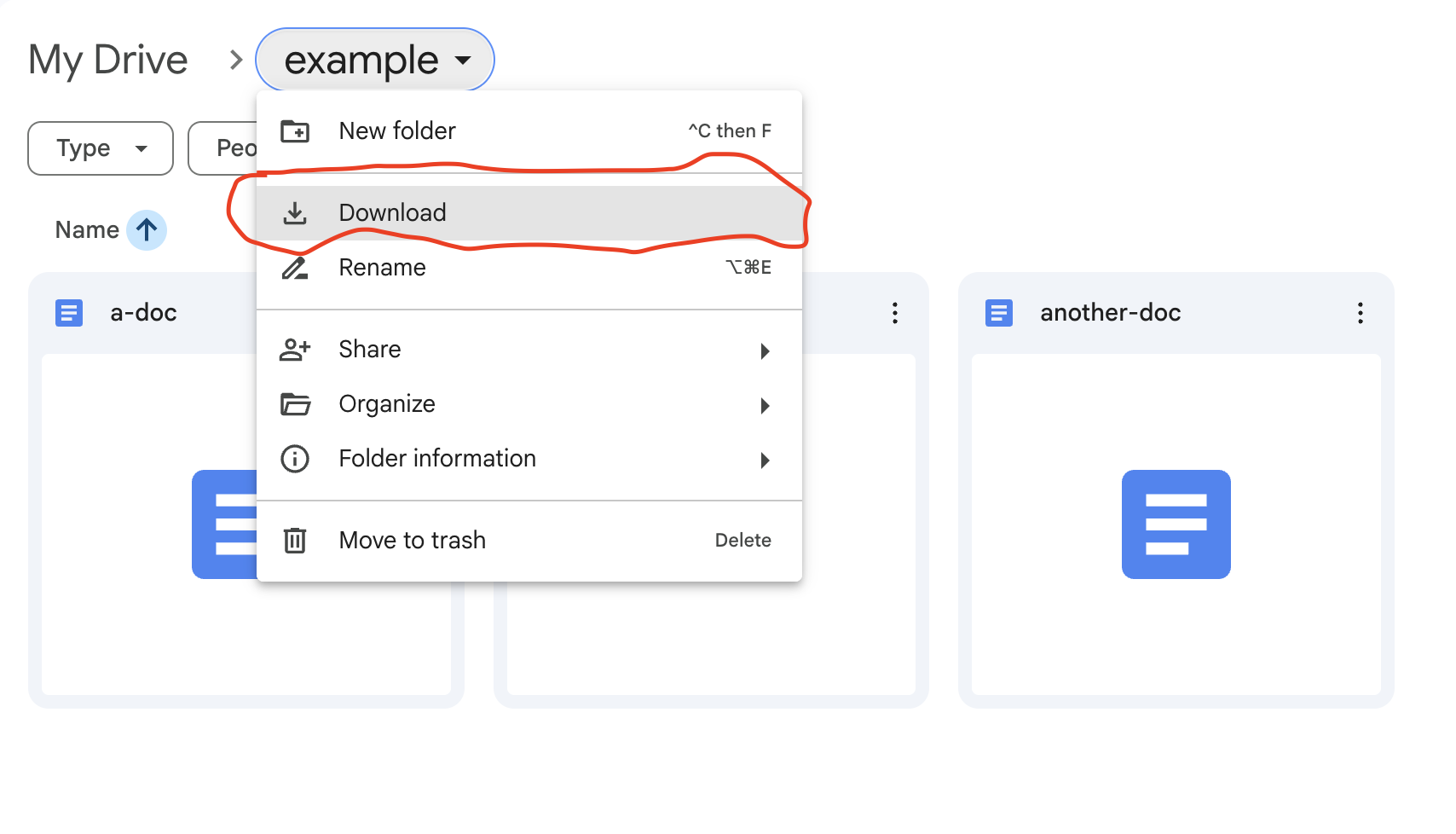Viewport: 1456px width, 834px height.
Task: Toggle the Name sort direction arrow
Action: [147, 229]
